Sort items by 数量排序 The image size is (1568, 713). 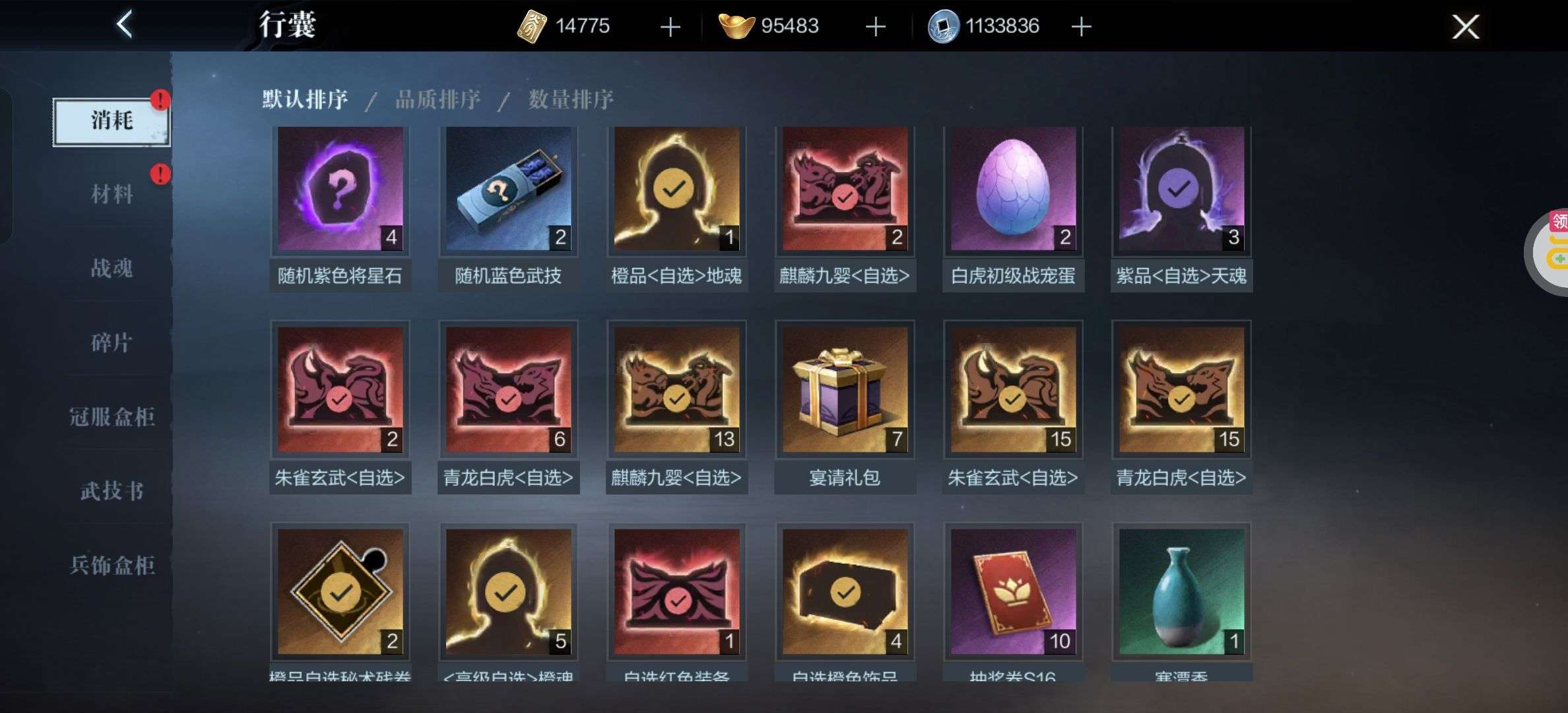pyautogui.click(x=571, y=100)
